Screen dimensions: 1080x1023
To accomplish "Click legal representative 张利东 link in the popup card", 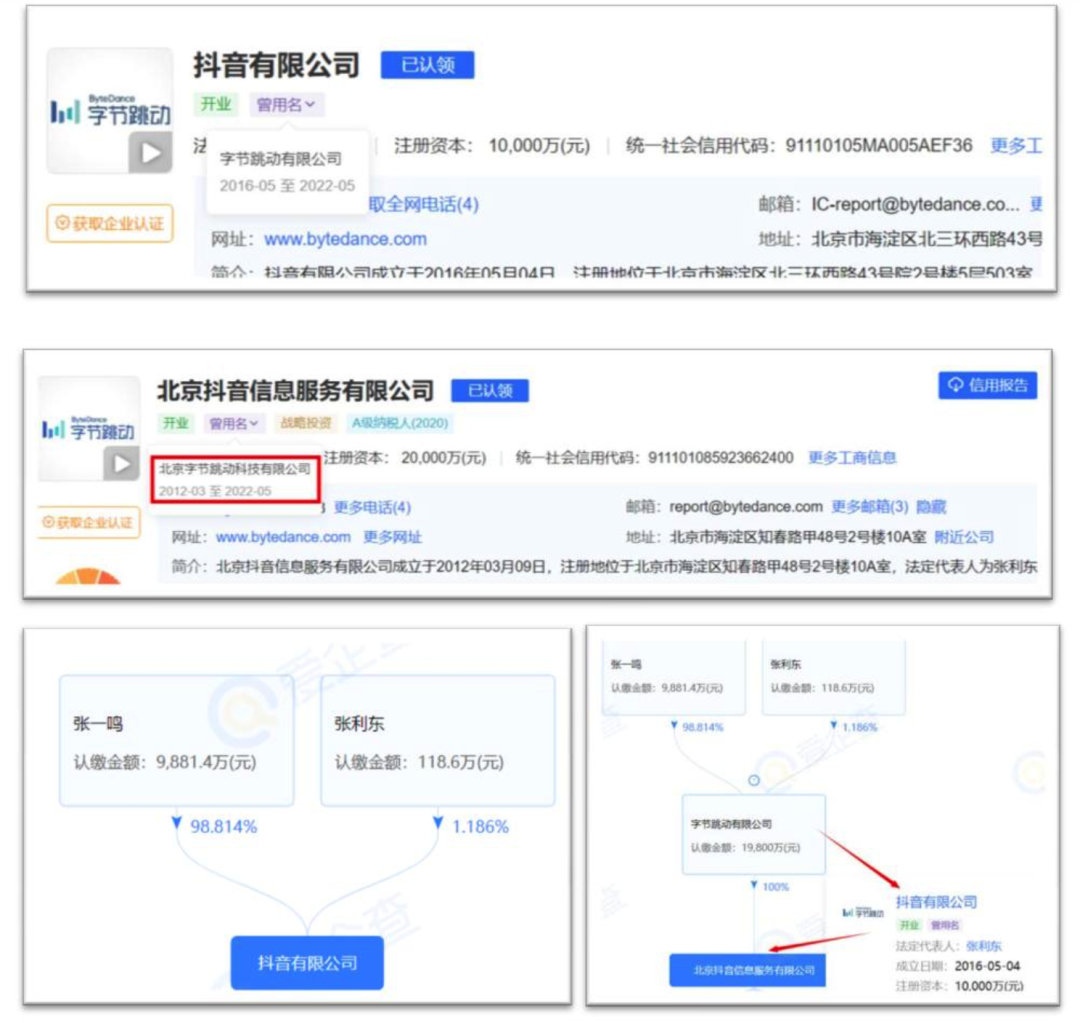I will [984, 946].
